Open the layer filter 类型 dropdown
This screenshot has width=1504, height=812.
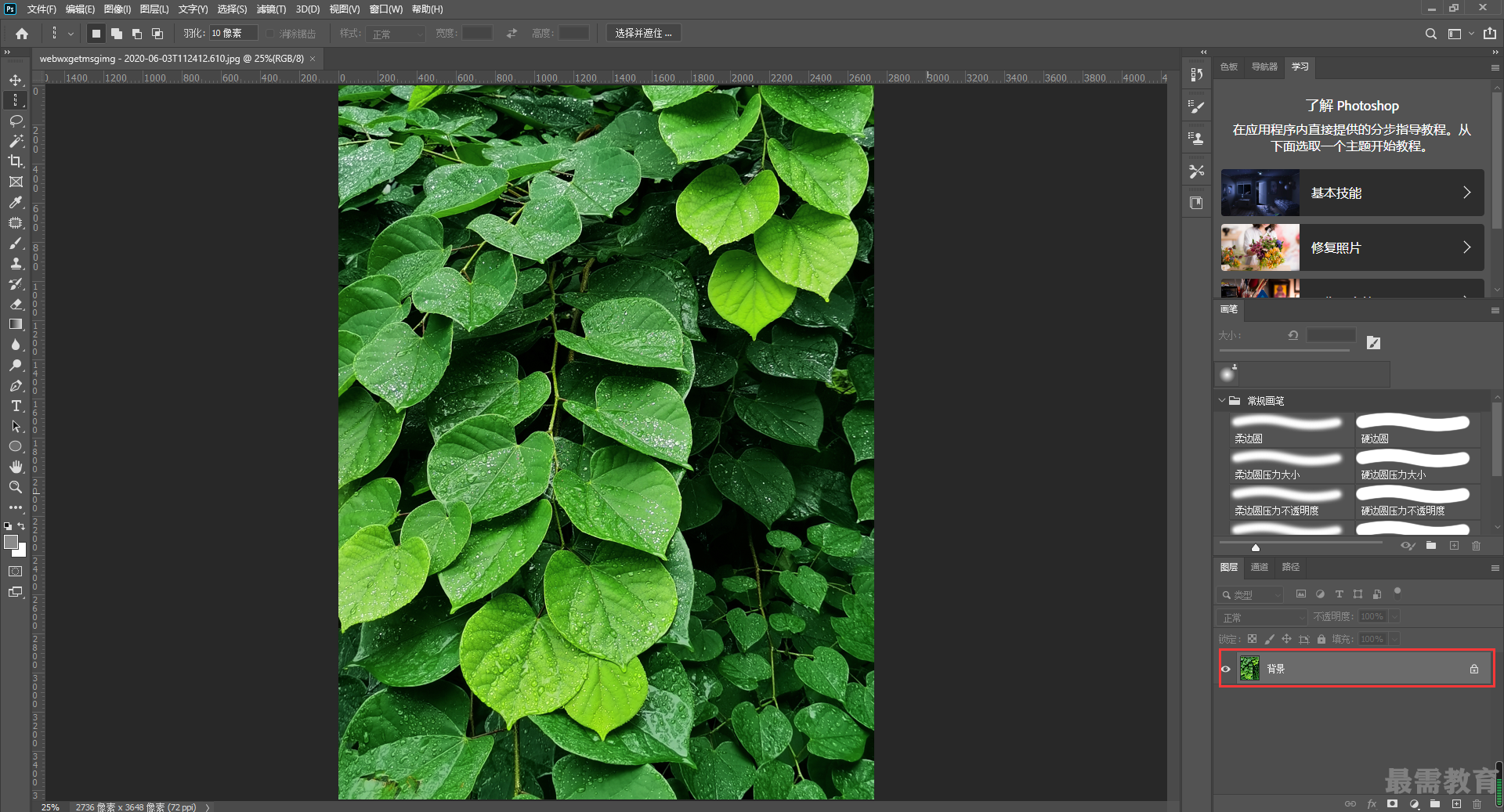1250,594
